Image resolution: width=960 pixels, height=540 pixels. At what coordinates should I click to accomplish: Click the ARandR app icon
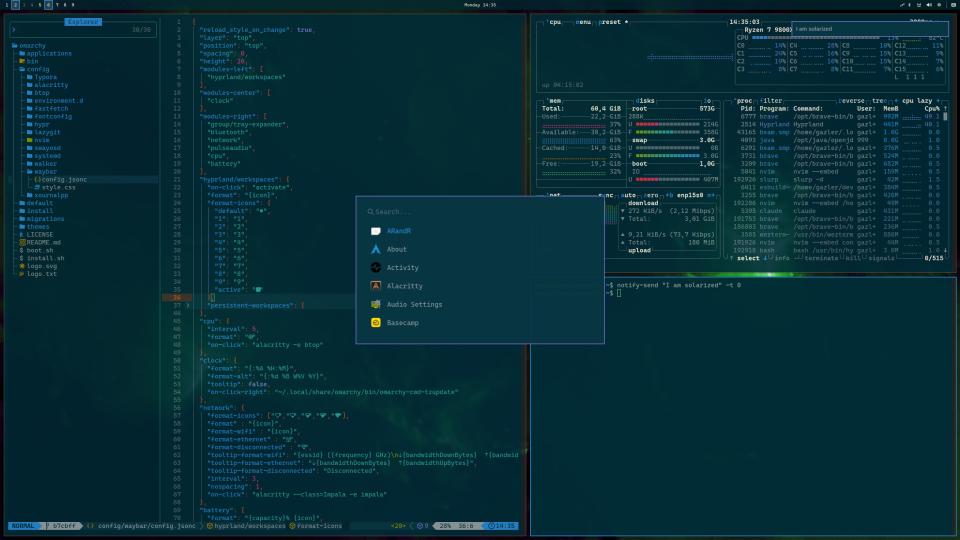pyautogui.click(x=376, y=231)
